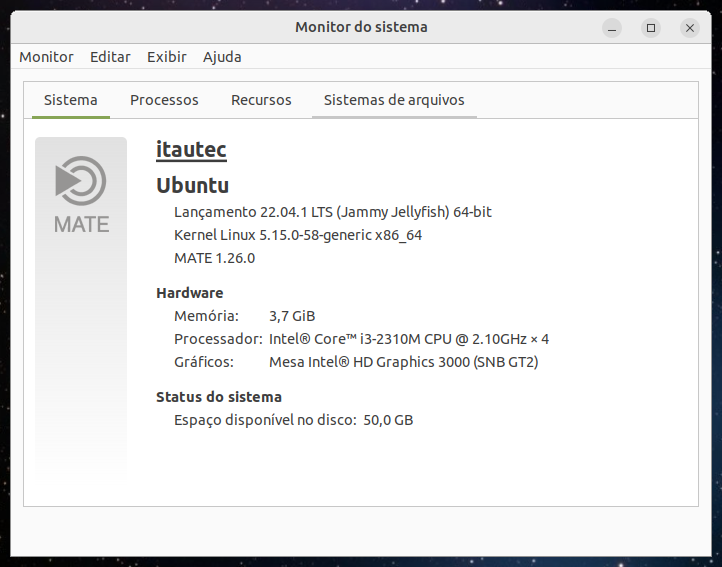The image size is (722, 567).
Task: Click the Ubuntu distribution heading
Action: point(192,185)
